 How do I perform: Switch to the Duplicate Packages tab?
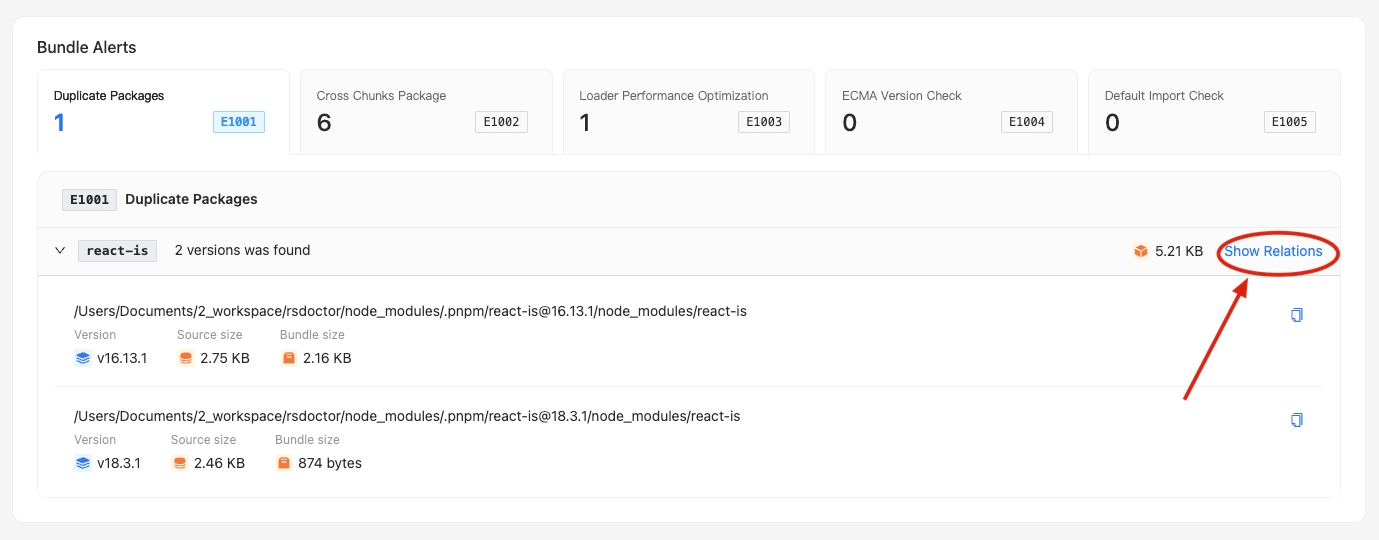[x=163, y=112]
